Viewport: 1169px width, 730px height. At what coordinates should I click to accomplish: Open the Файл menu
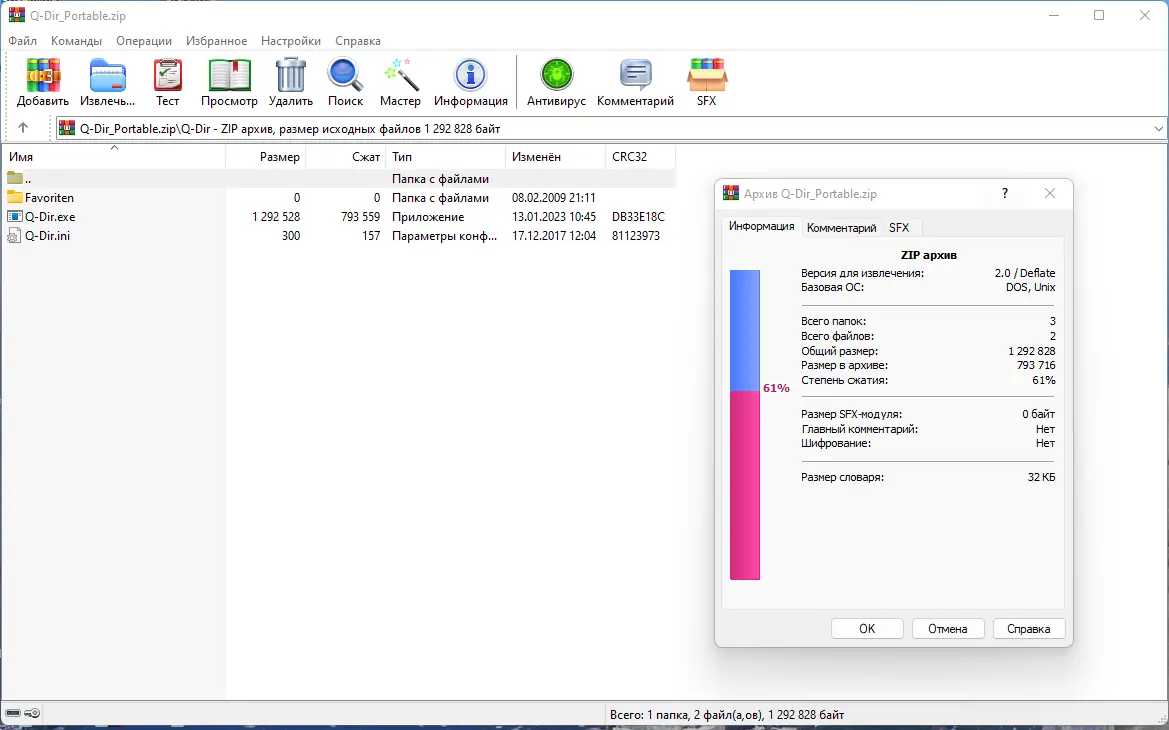click(x=22, y=41)
